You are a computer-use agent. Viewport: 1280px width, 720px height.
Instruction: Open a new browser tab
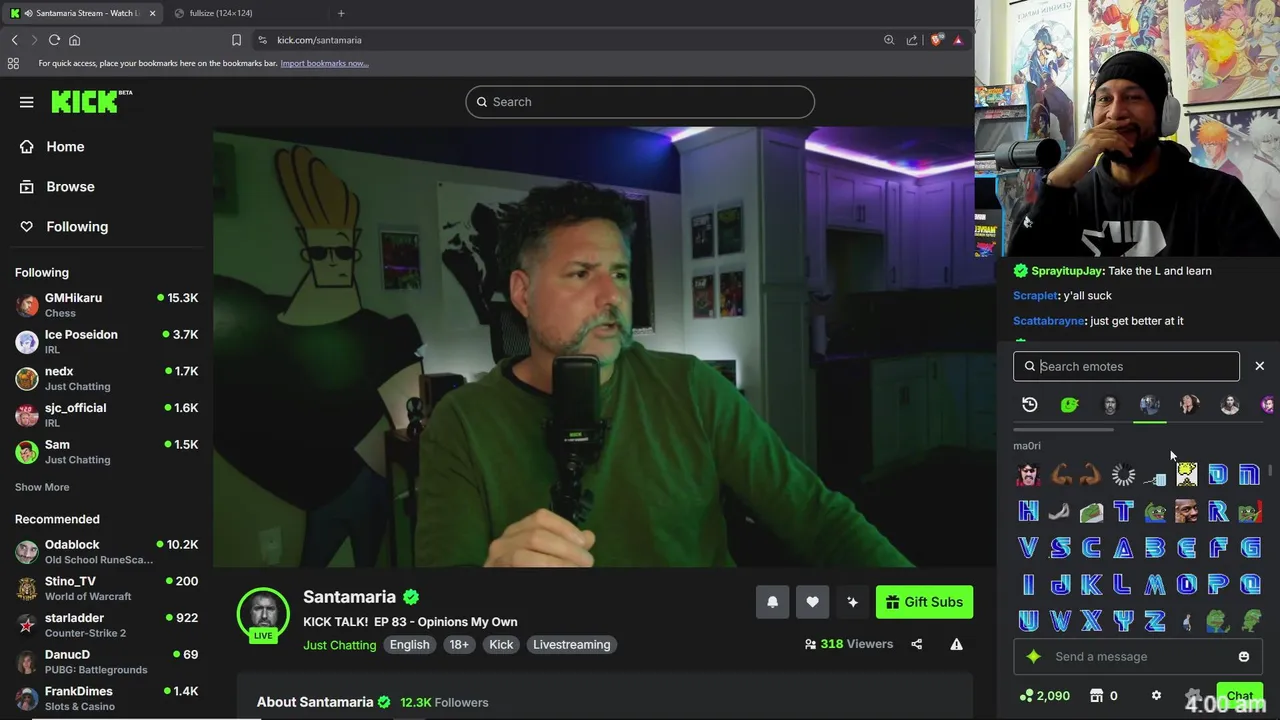coord(341,13)
